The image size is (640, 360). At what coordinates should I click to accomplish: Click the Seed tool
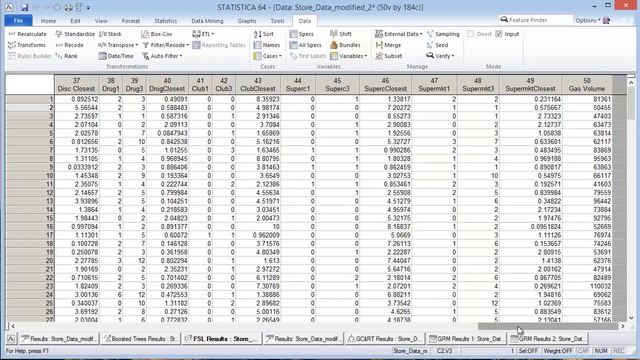(x=438, y=45)
